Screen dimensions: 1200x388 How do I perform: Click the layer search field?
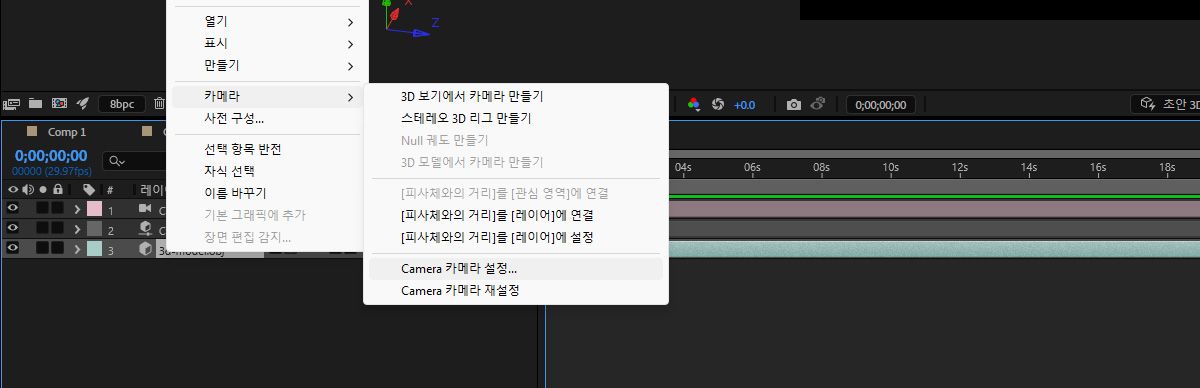click(x=134, y=161)
